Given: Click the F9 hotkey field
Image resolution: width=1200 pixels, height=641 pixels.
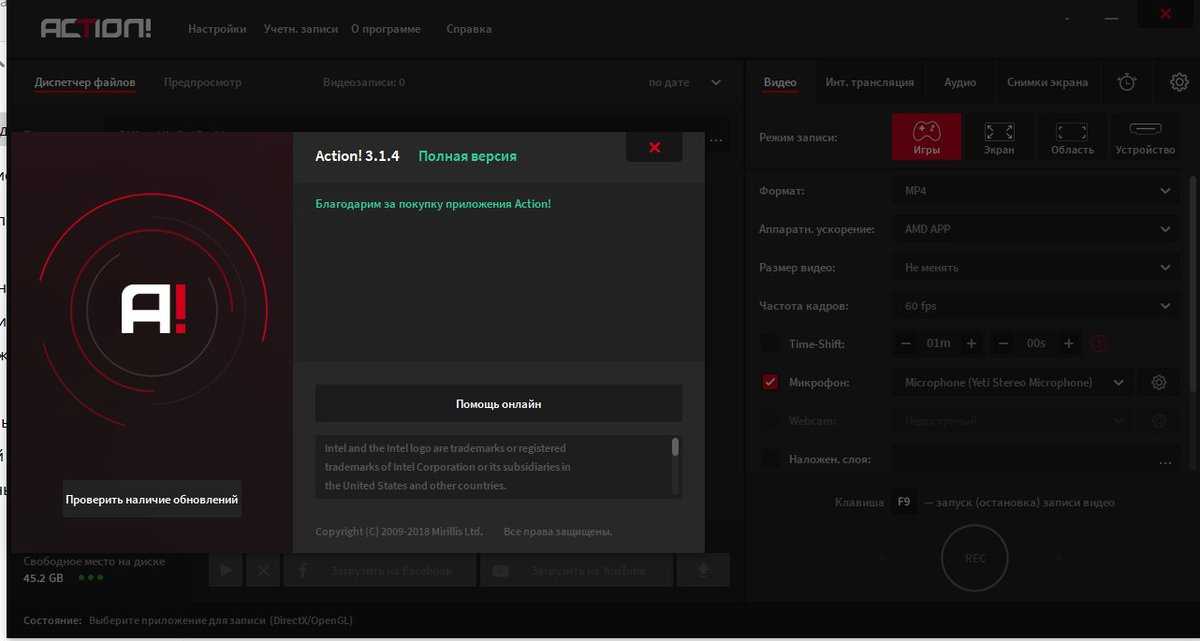Looking at the screenshot, I should tap(904, 502).
